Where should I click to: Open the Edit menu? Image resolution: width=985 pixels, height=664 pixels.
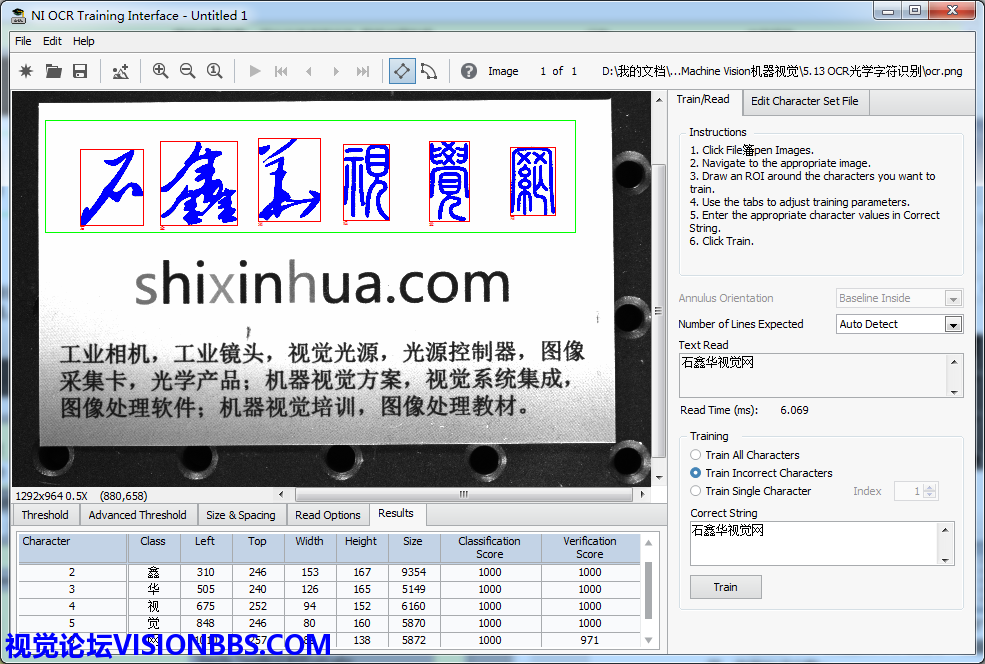pyautogui.click(x=52, y=41)
